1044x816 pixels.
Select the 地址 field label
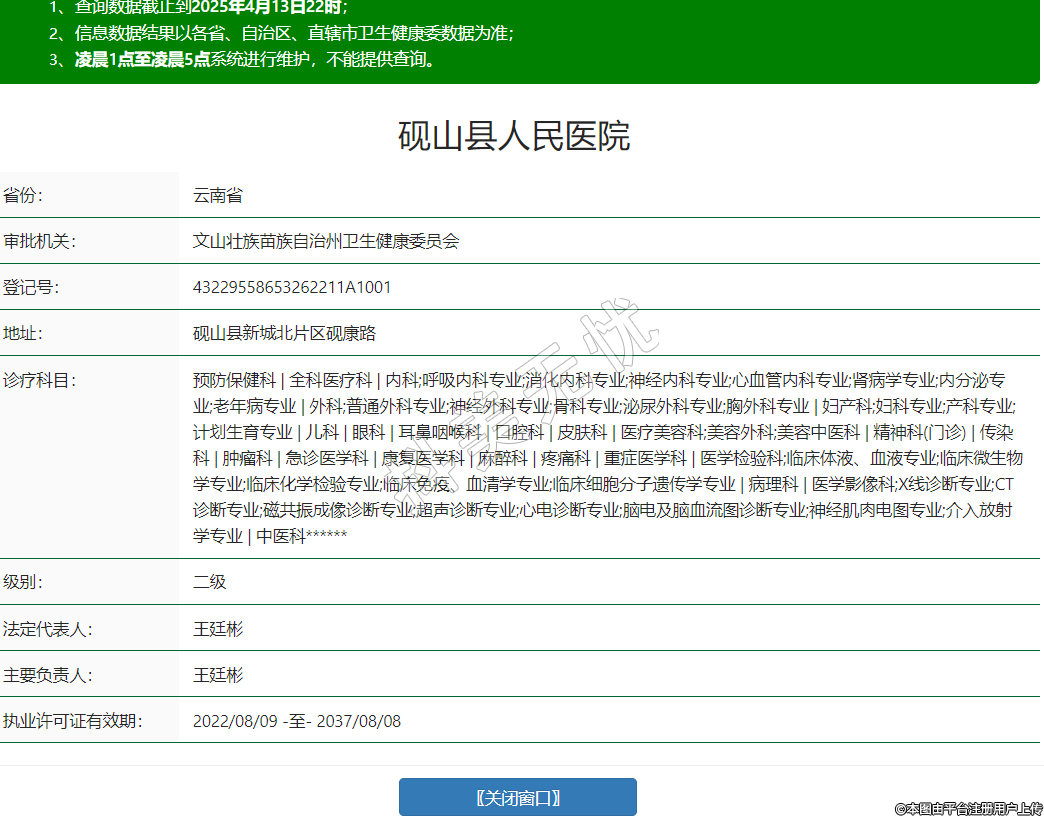tap(24, 333)
